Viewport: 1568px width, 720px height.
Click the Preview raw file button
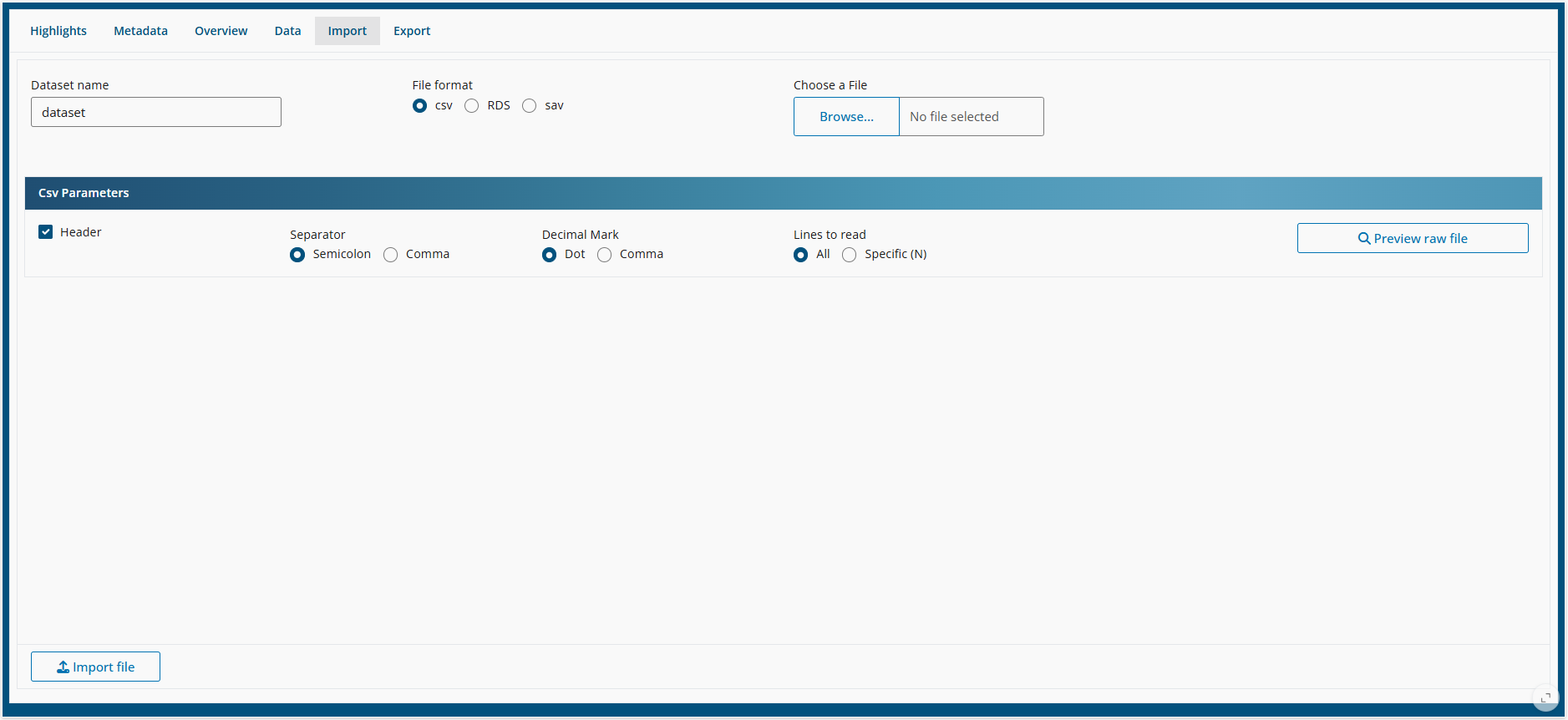click(1412, 238)
